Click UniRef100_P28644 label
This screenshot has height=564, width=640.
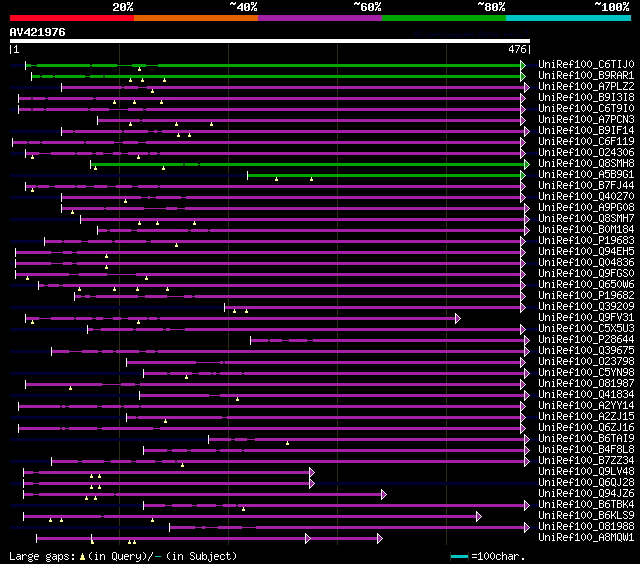586,340
